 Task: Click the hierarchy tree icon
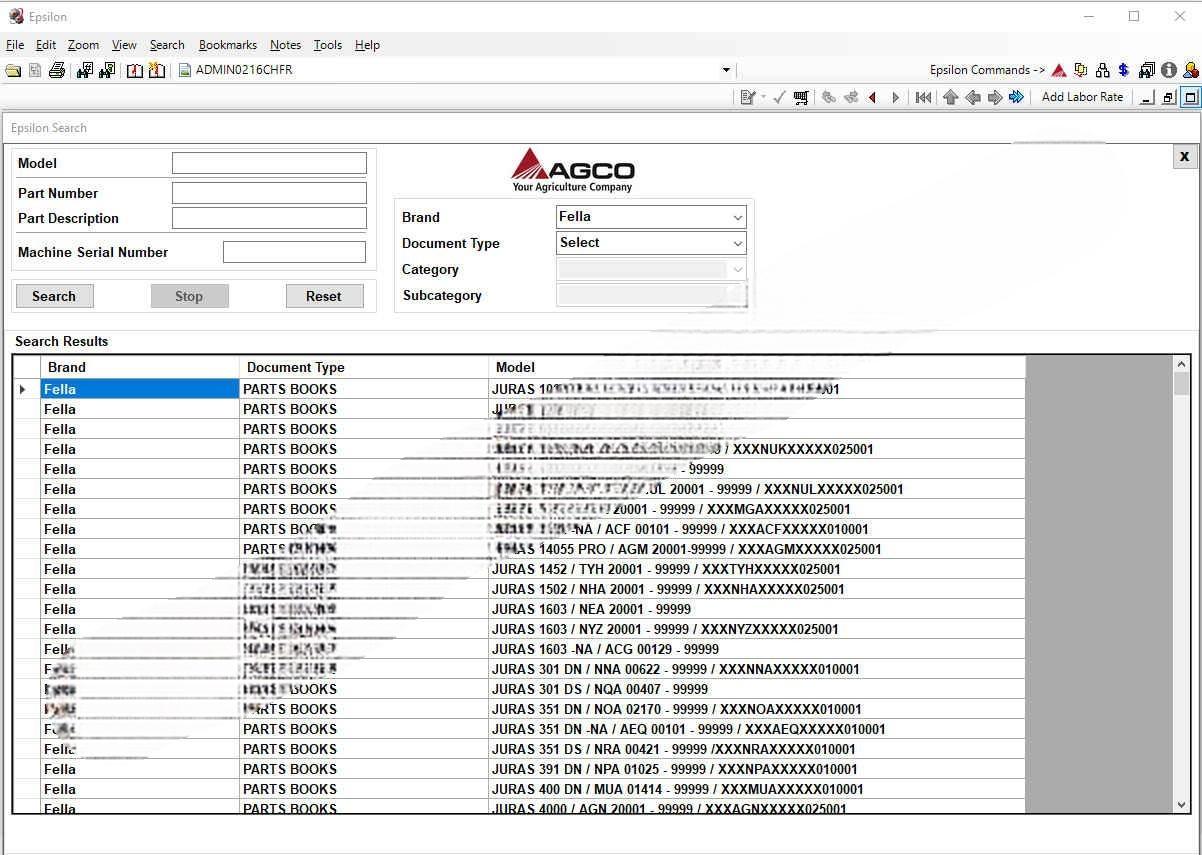tap(1102, 70)
